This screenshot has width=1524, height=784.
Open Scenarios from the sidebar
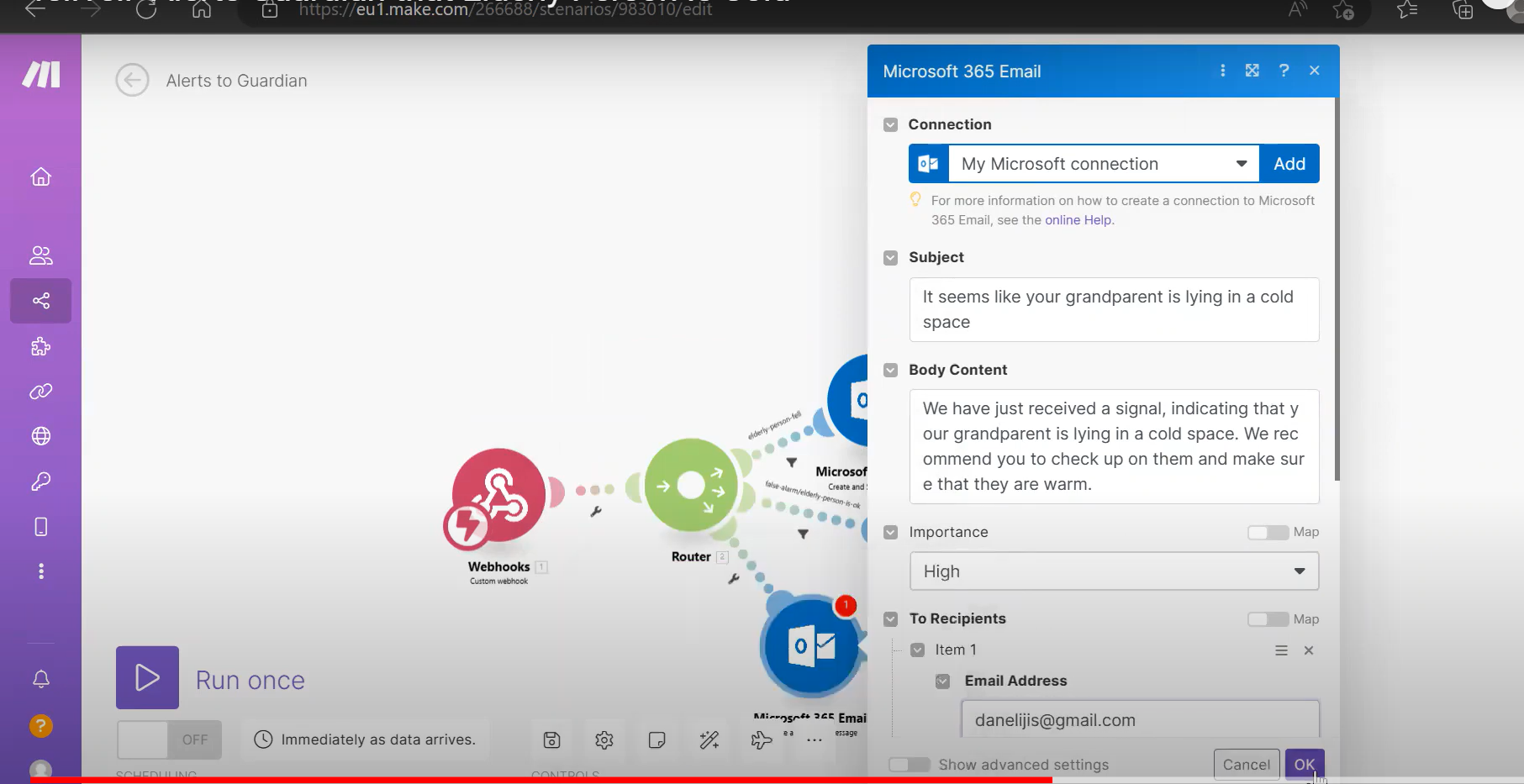pyautogui.click(x=40, y=301)
